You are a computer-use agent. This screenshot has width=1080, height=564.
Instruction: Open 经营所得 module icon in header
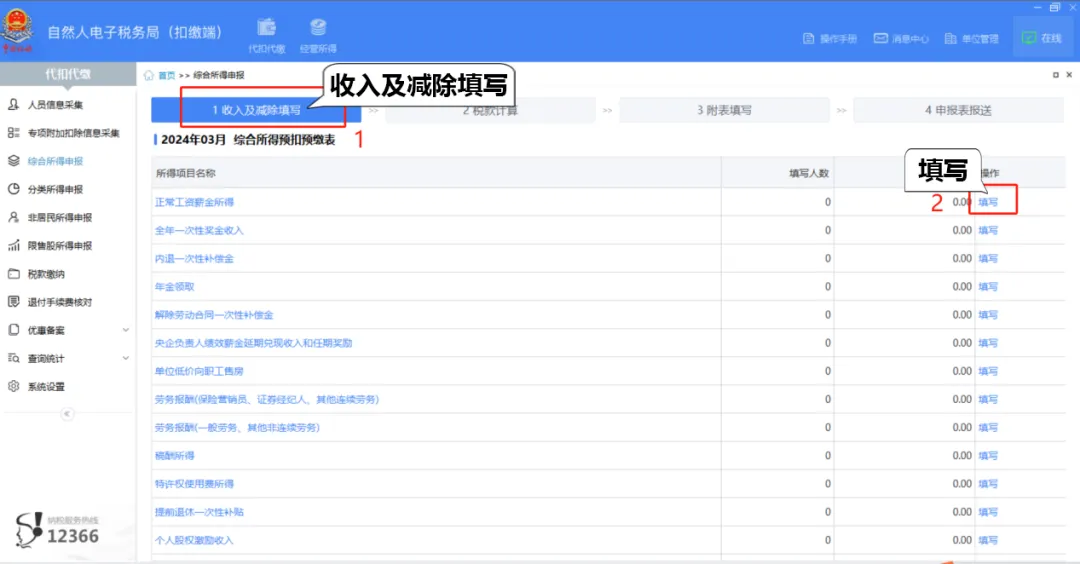318,34
